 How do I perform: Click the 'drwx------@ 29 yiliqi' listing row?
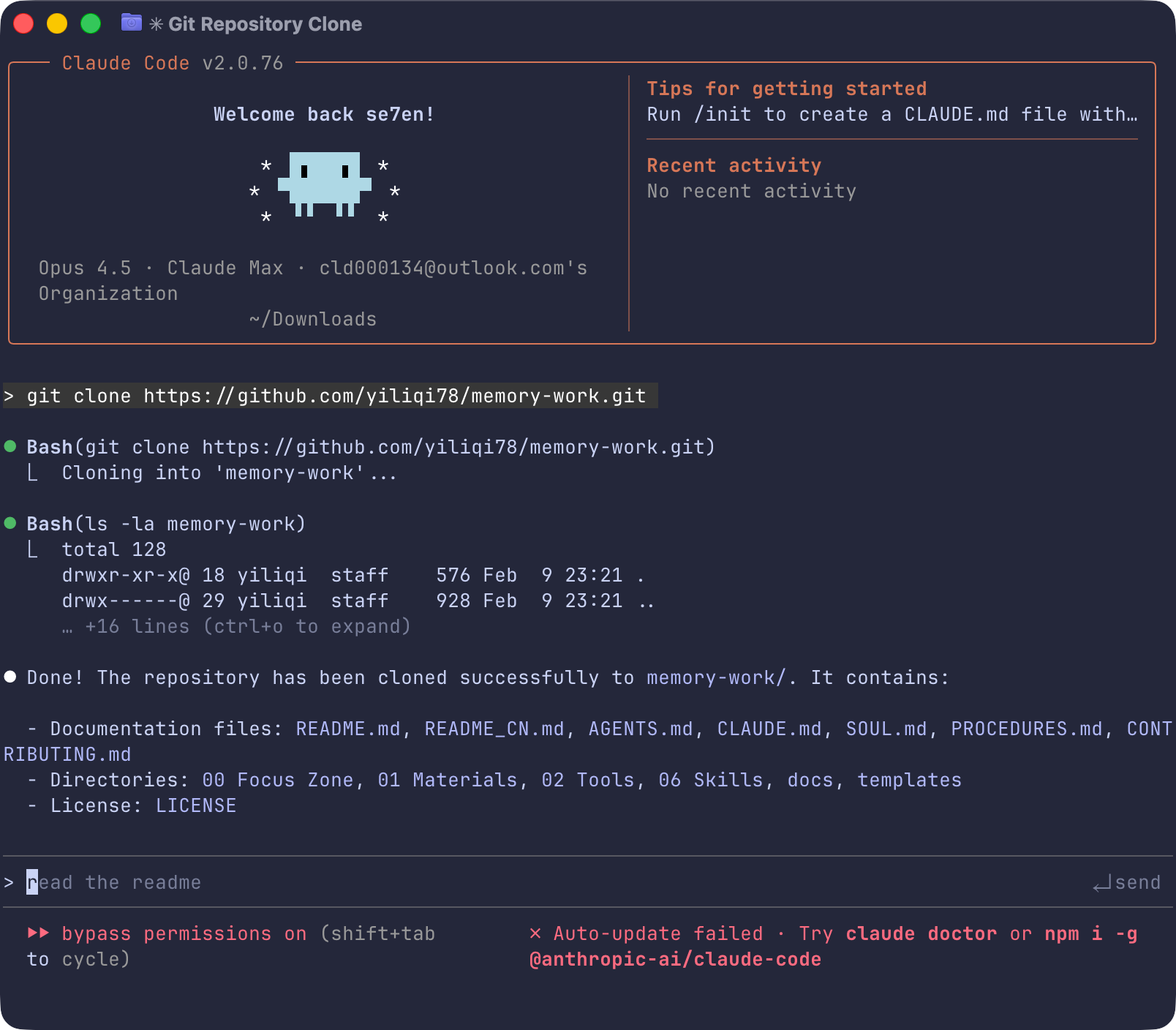(x=358, y=601)
